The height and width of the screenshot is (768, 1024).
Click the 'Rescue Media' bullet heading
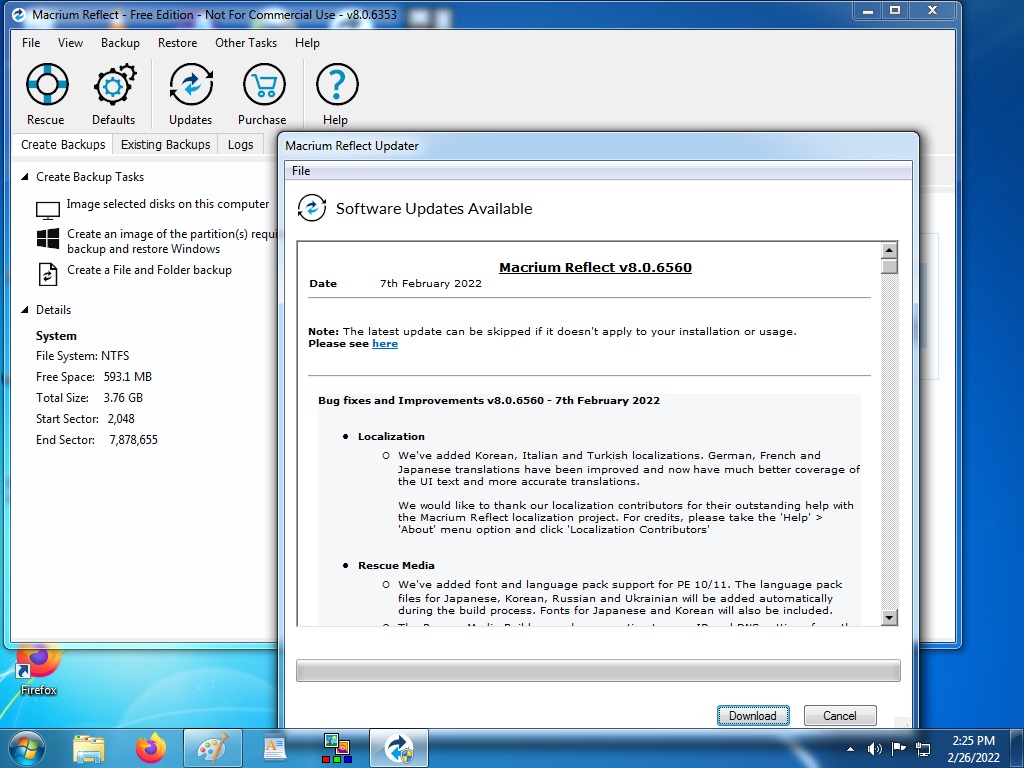(x=396, y=566)
